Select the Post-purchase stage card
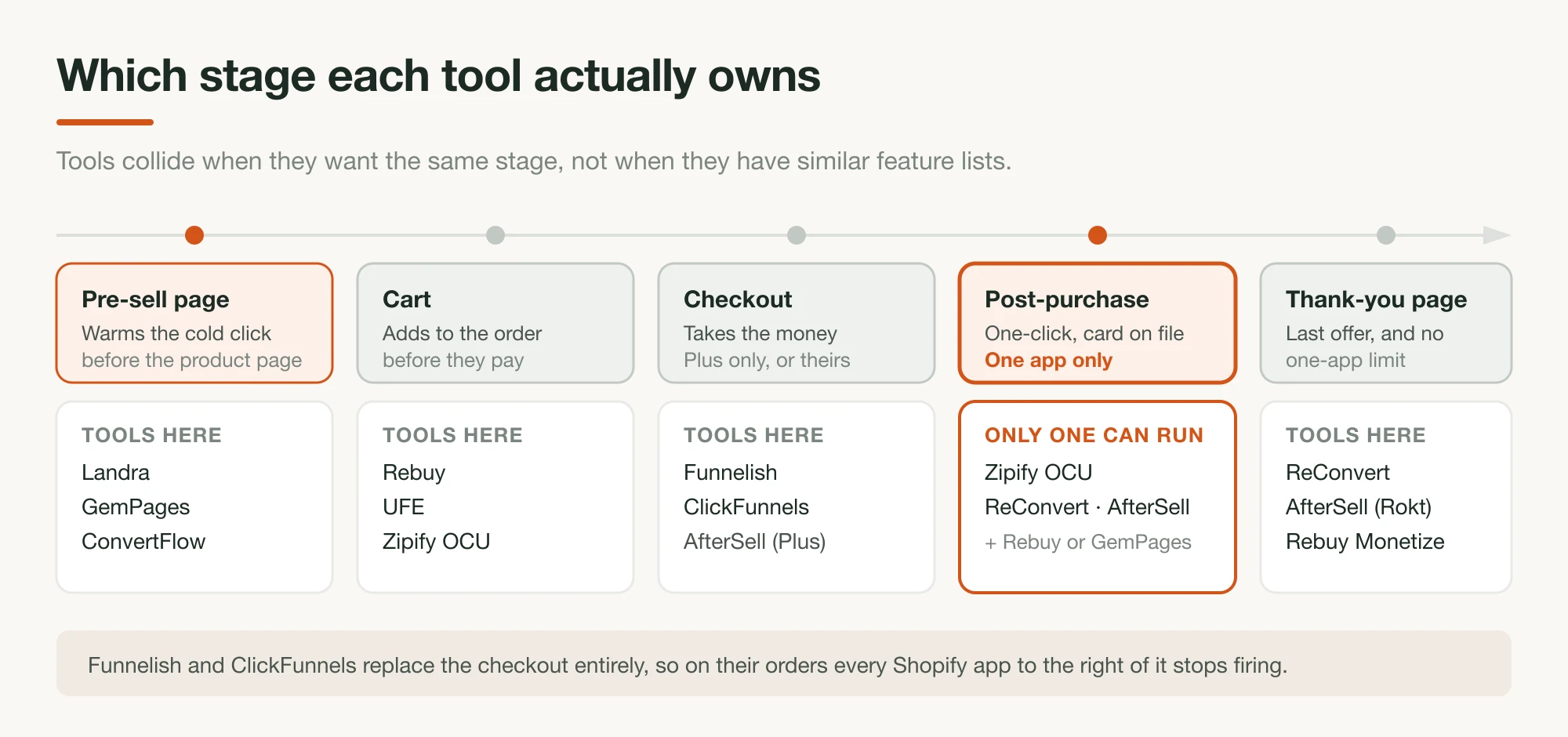The image size is (1568, 737). [x=1098, y=323]
